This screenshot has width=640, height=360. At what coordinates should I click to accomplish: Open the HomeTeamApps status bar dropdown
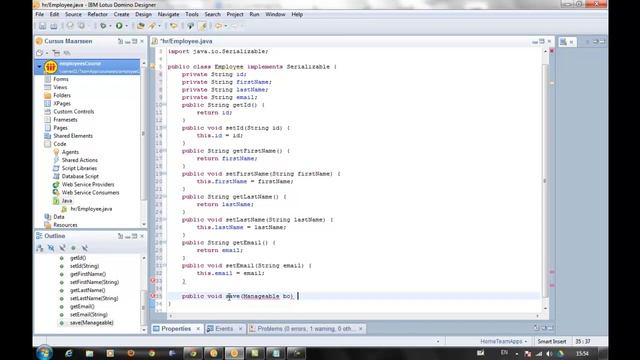504,341
